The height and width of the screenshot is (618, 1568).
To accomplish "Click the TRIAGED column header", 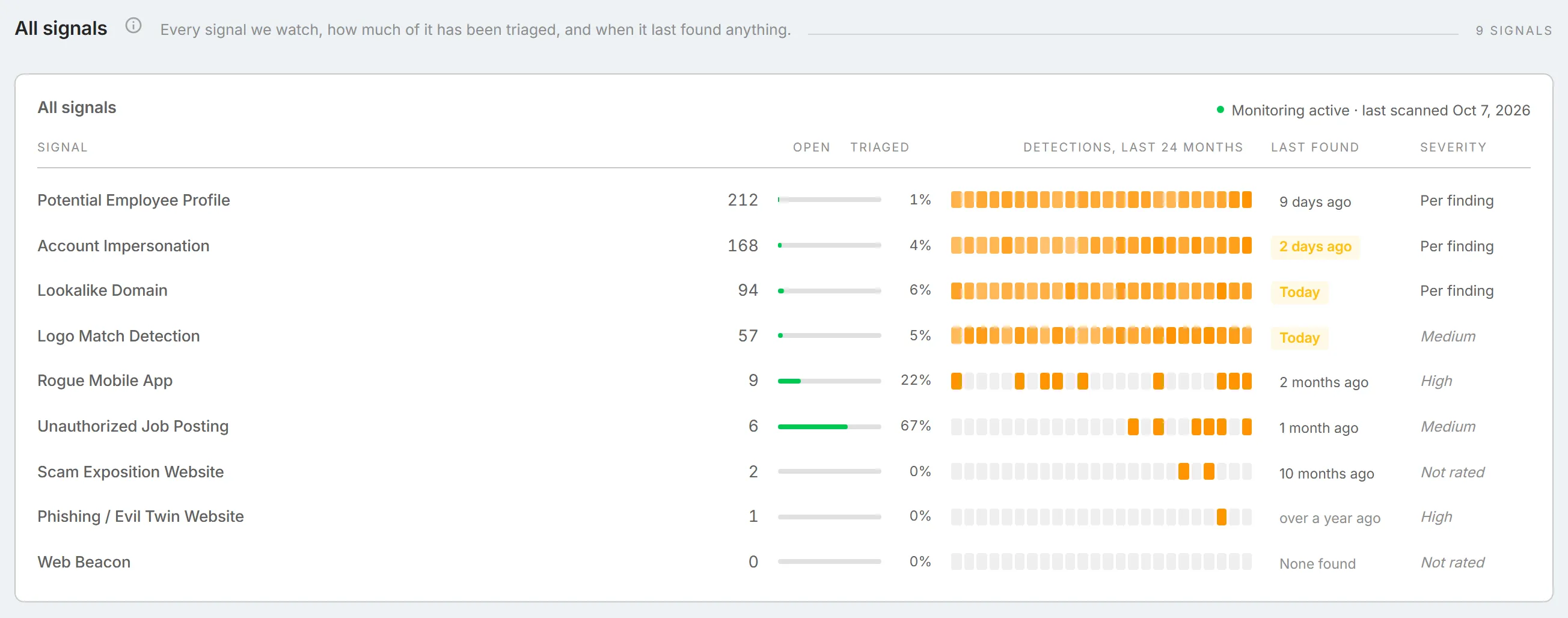I will pyautogui.click(x=880, y=147).
